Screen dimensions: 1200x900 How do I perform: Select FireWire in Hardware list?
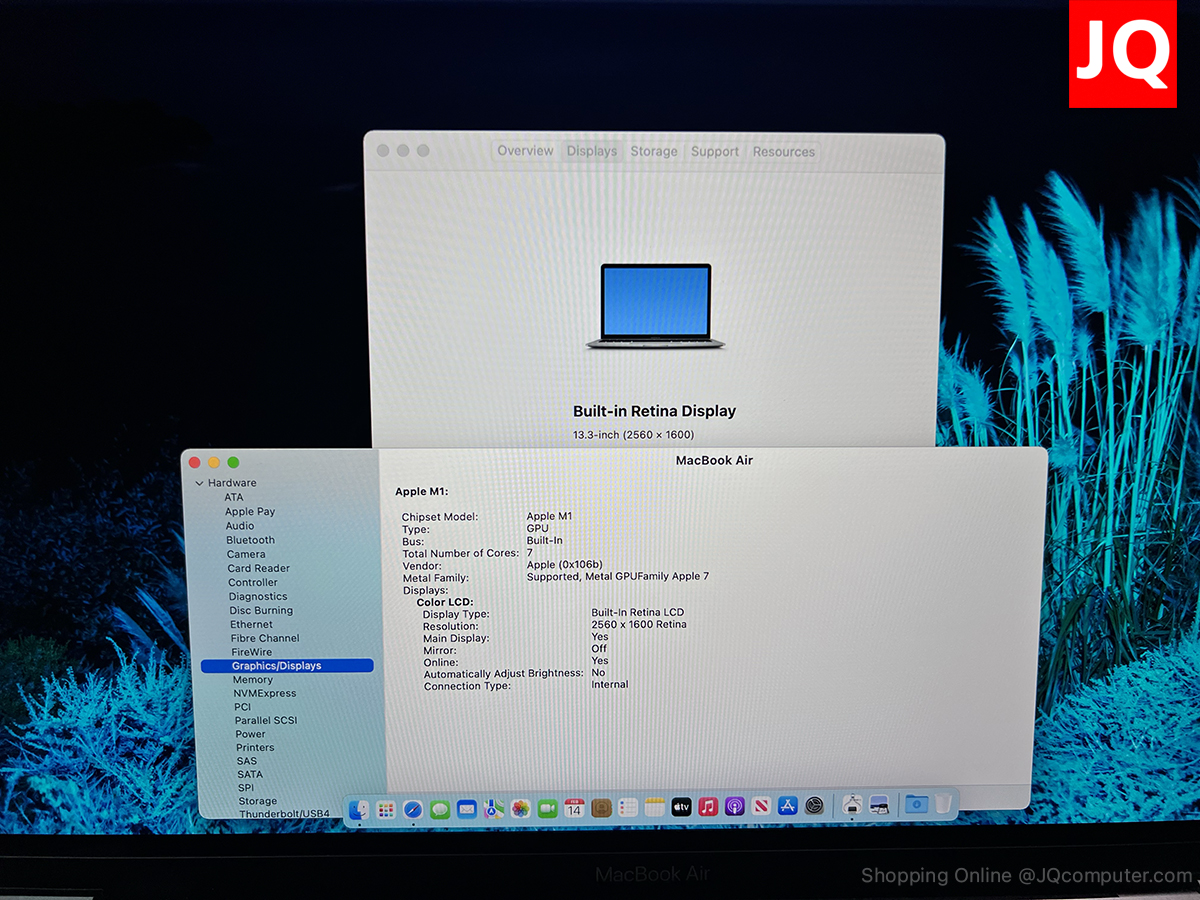252,652
